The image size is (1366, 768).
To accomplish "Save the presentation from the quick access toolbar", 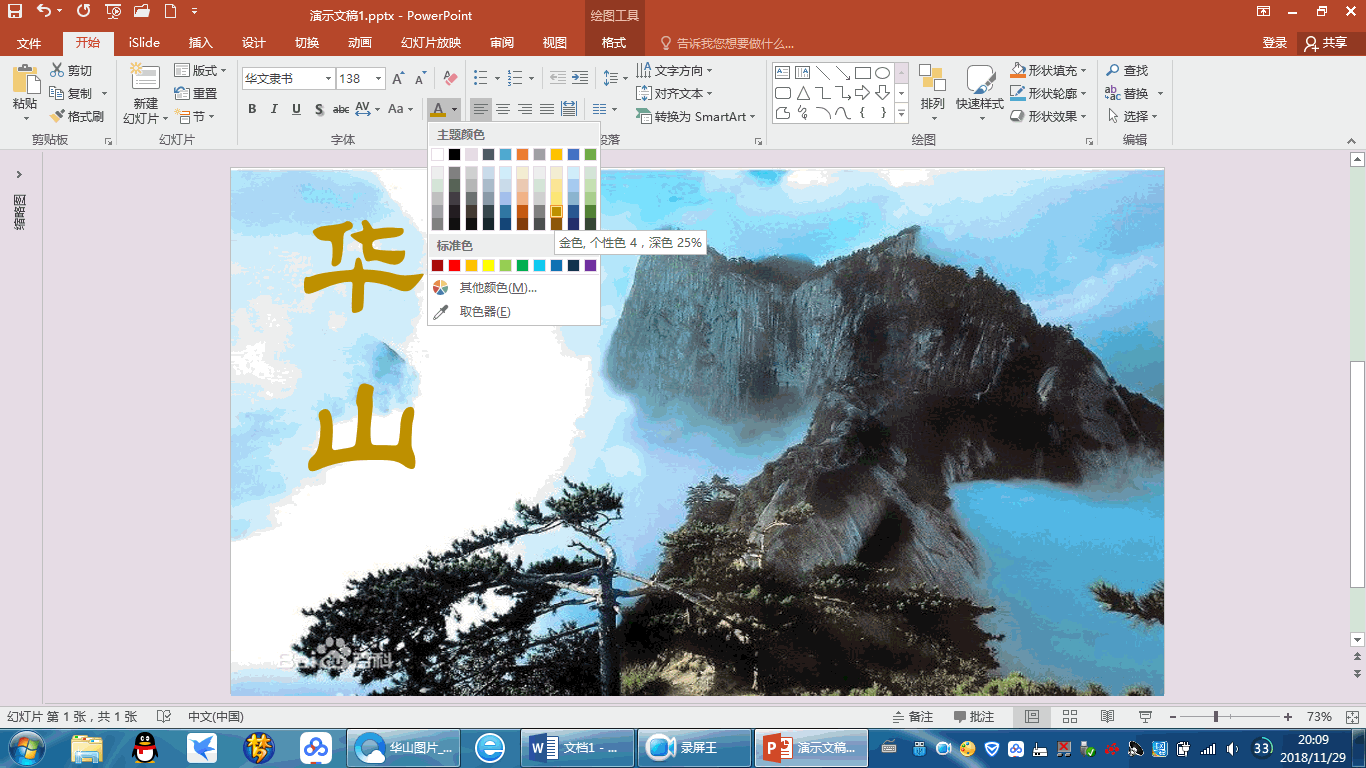I will tap(15, 12).
